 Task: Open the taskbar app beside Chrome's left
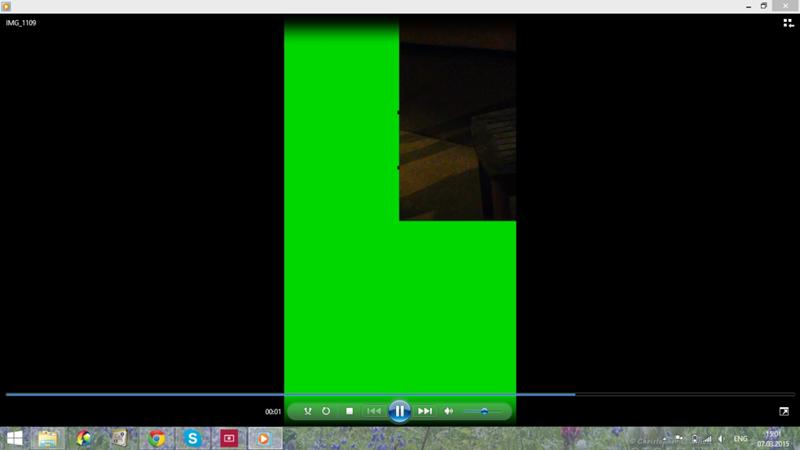click(120, 438)
